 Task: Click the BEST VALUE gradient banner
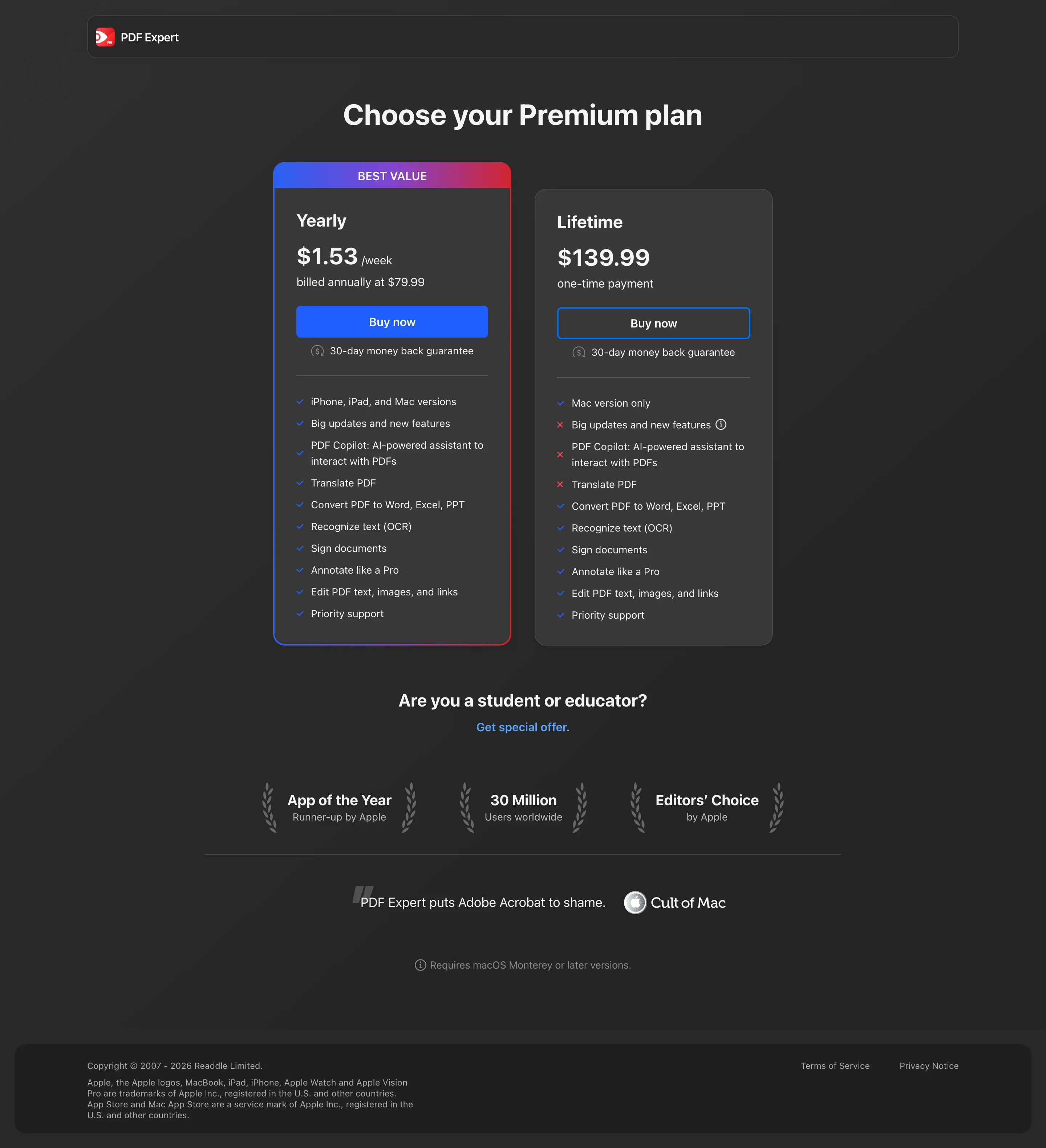pyautogui.click(x=392, y=175)
